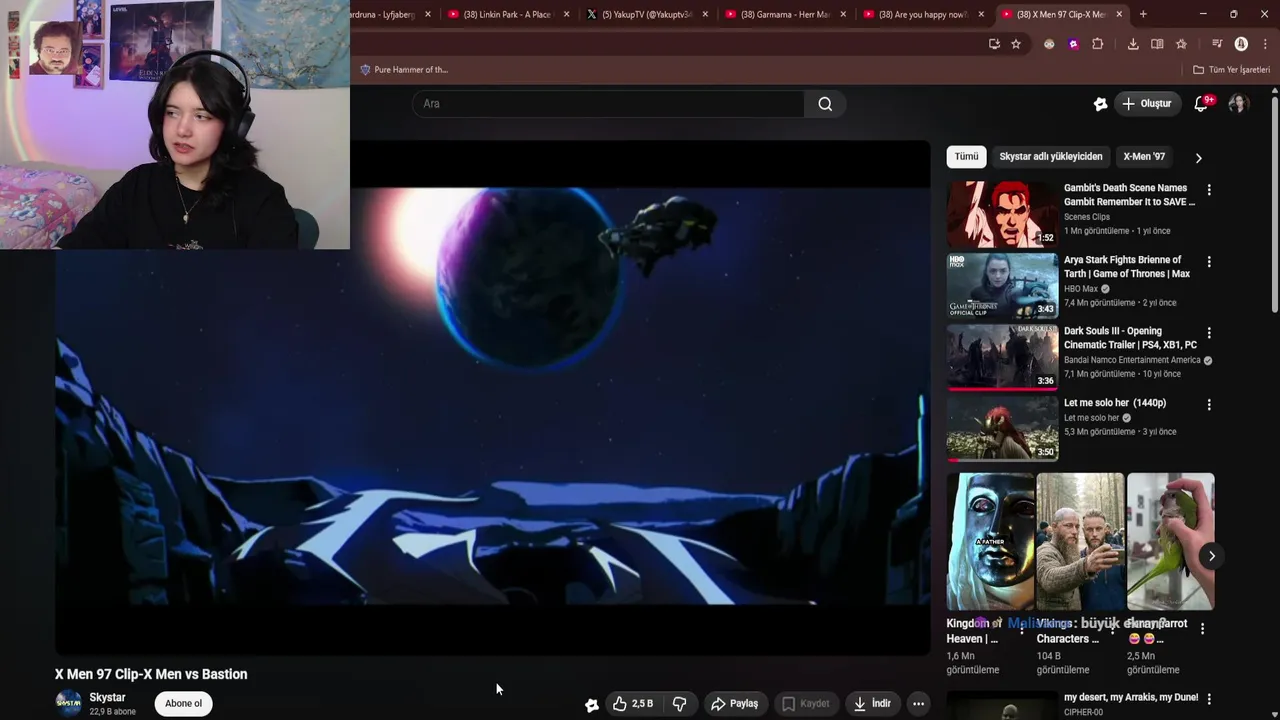
Task: Open Tüm Yer İşaretleri bookmarks folder
Action: click(1231, 70)
